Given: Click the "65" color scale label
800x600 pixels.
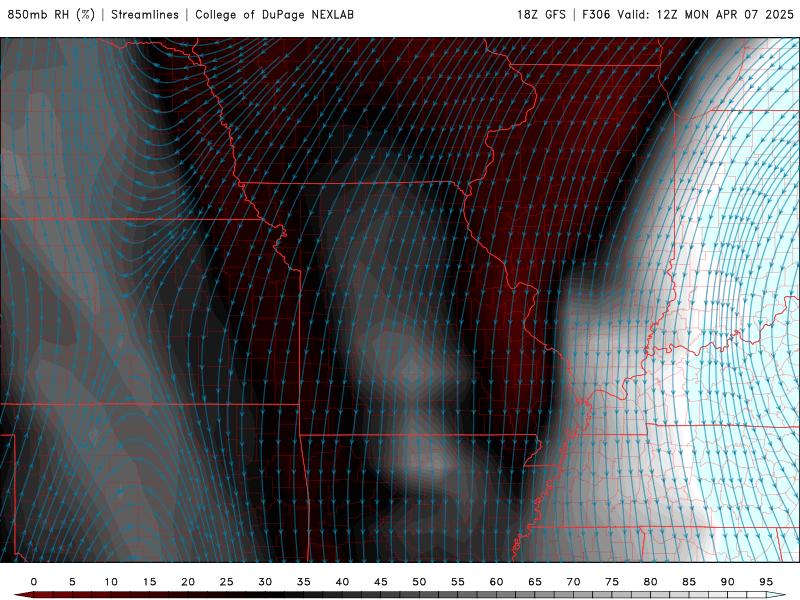Looking at the screenshot, I should point(535,582).
